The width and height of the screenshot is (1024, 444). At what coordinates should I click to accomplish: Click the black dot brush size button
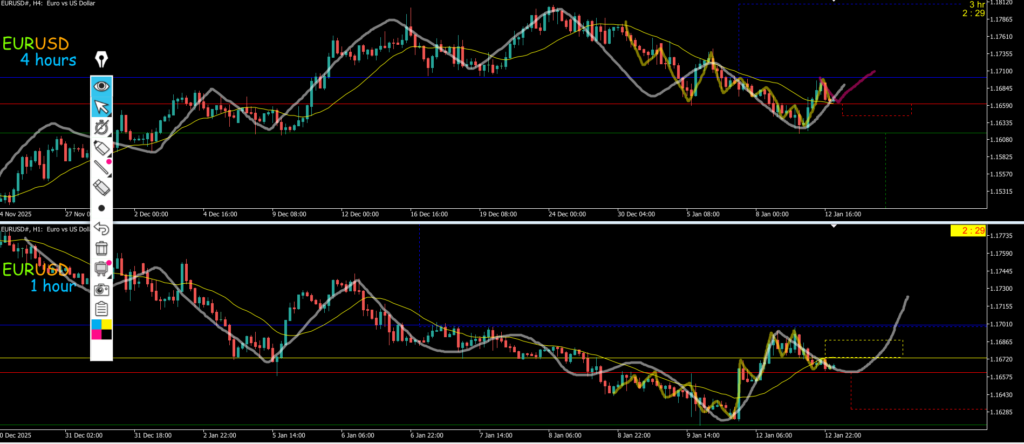pyautogui.click(x=101, y=208)
